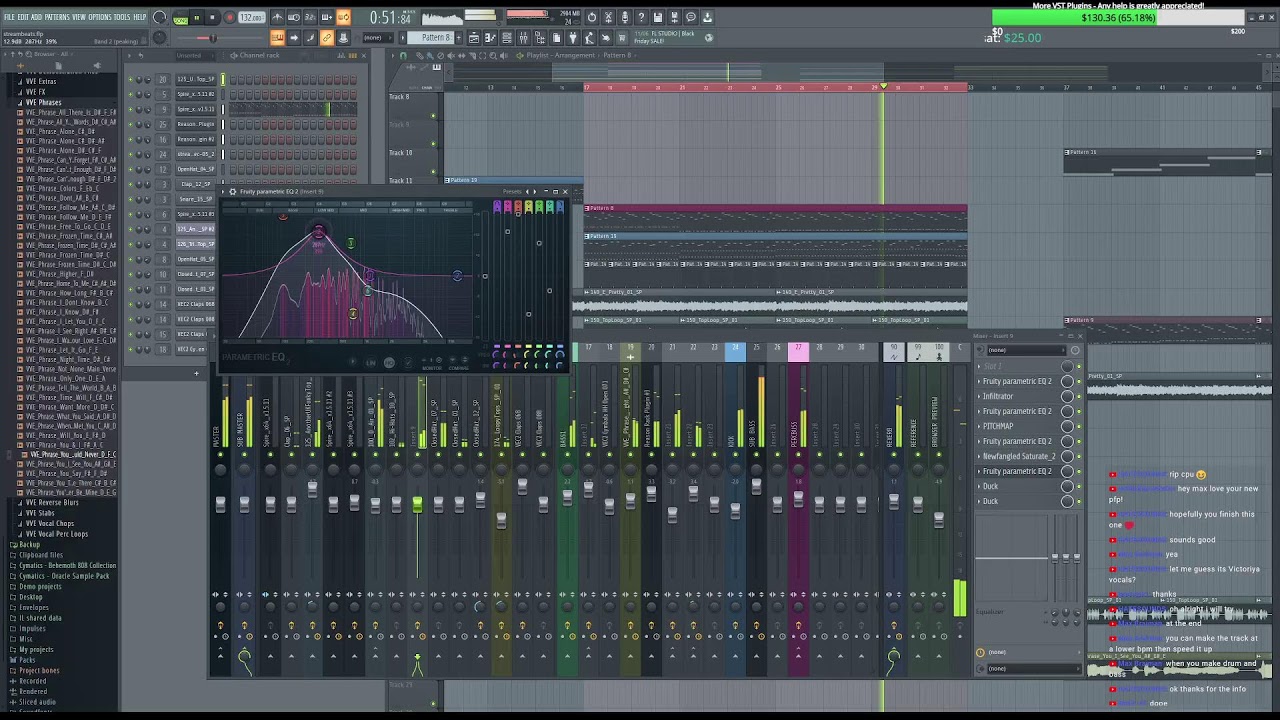
Task: Click the clock icon next to mixer input selector
Action: [x=1075, y=350]
